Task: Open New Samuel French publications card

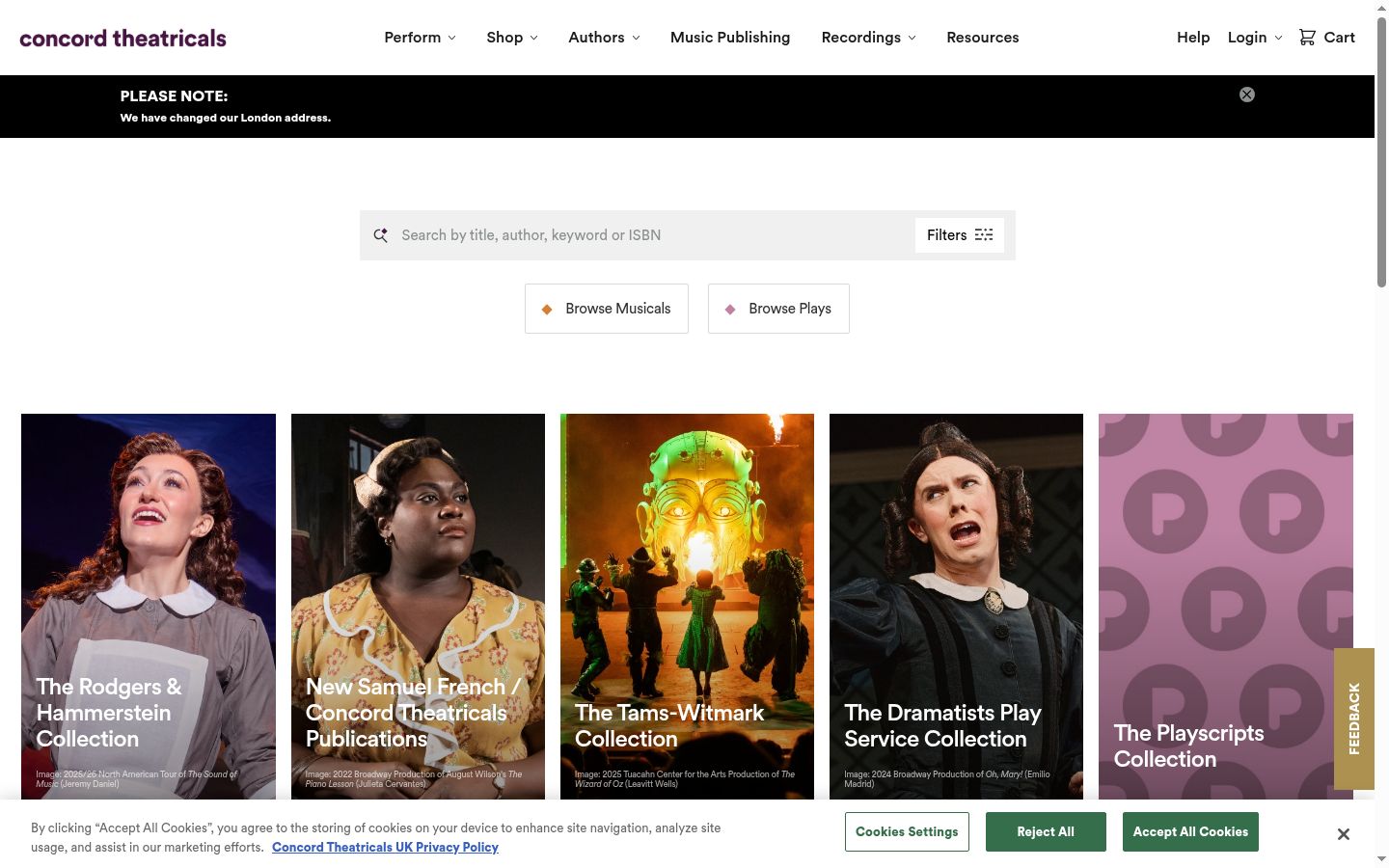Action: pyautogui.click(x=418, y=607)
